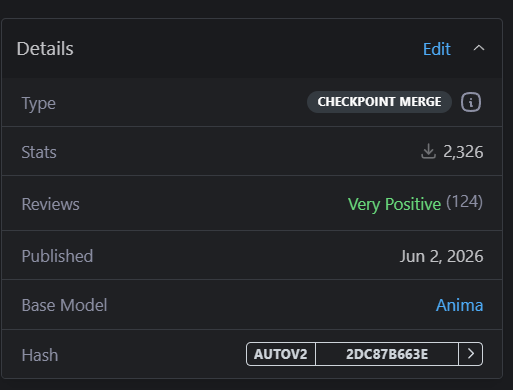Select the Stats row label
Viewport: 513px width, 390px height.
tap(39, 152)
